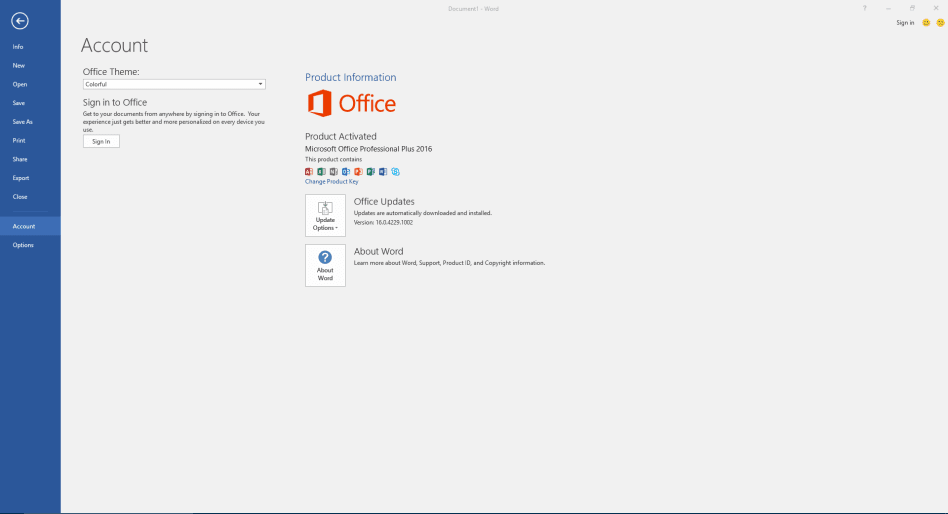Restore down the Word window

click(912, 8)
